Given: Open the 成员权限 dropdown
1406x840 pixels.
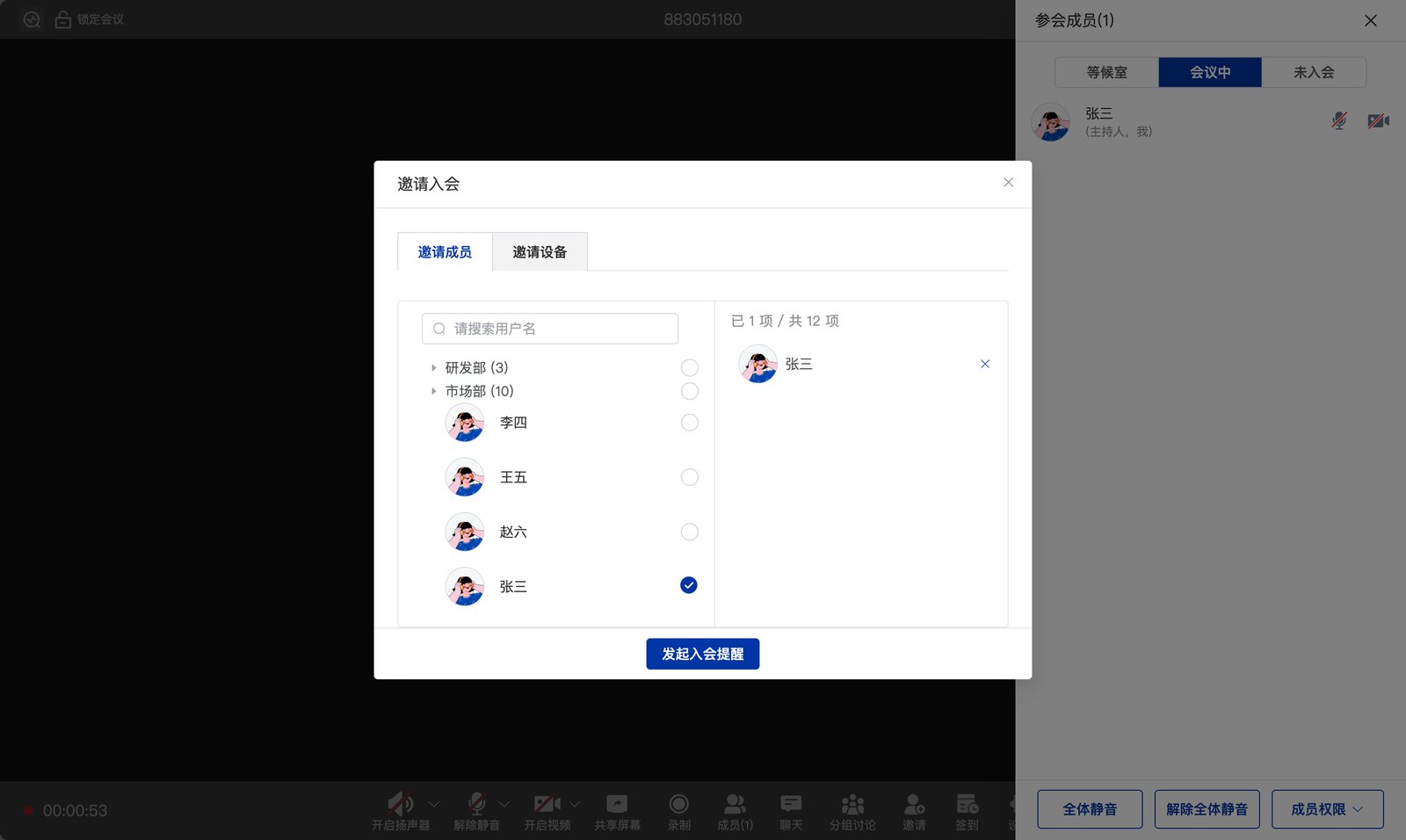Looking at the screenshot, I should 1327,809.
